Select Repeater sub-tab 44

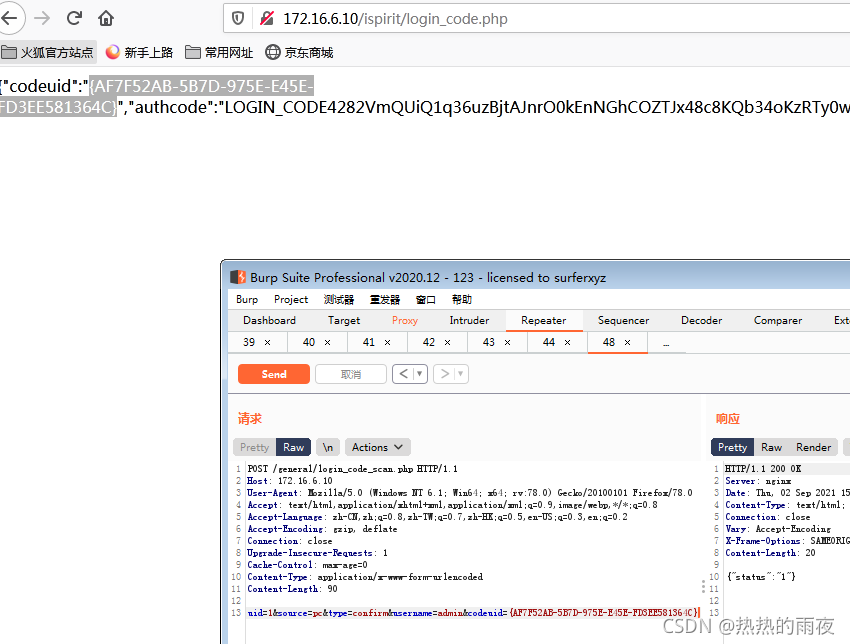(549, 342)
